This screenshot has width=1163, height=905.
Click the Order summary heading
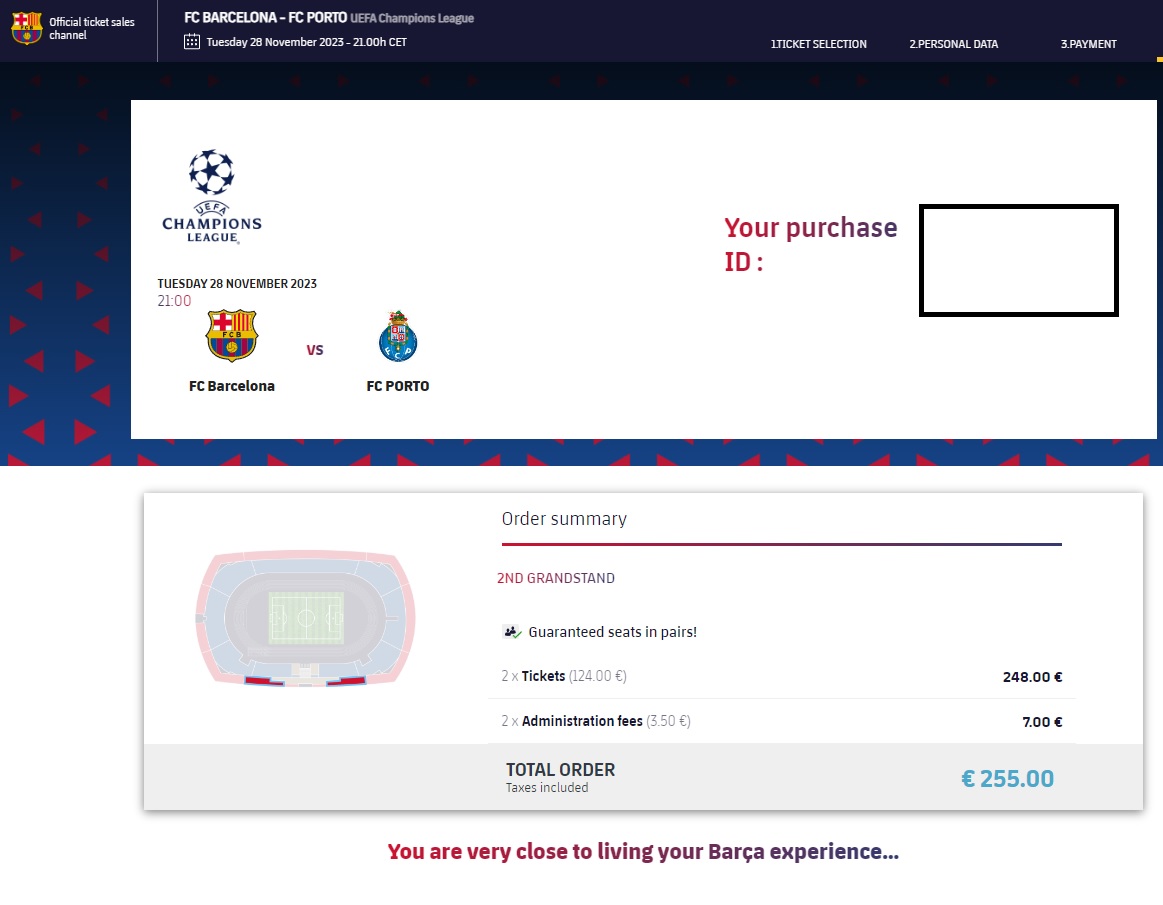click(564, 519)
